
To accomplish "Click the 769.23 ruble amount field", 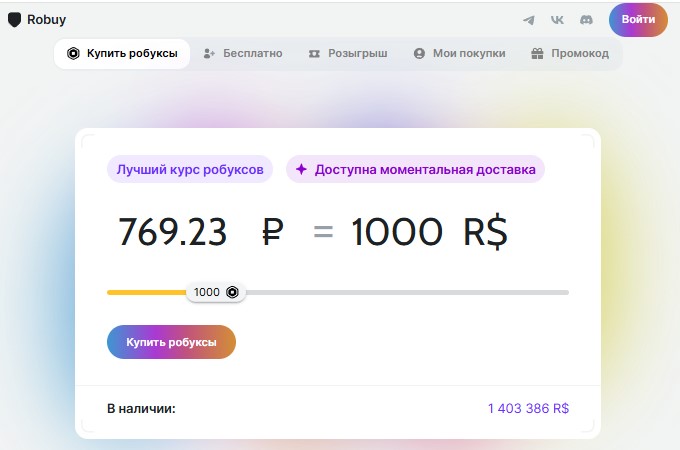I will [173, 232].
